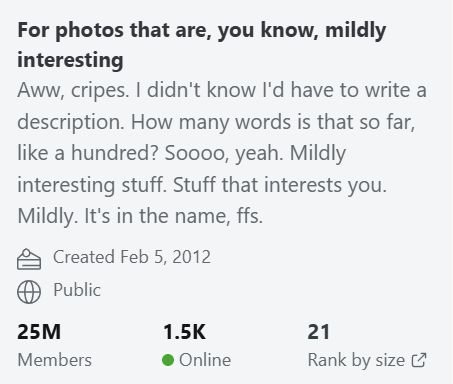
Task: Click the Public visibility label
Action: [x=77, y=290]
